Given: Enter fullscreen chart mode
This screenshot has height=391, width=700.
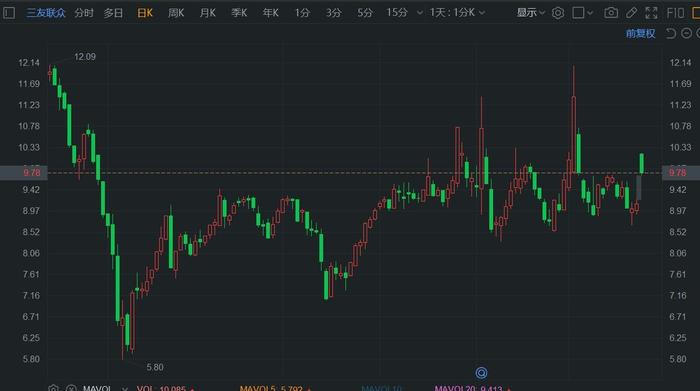Looking at the screenshot, I should [651, 13].
